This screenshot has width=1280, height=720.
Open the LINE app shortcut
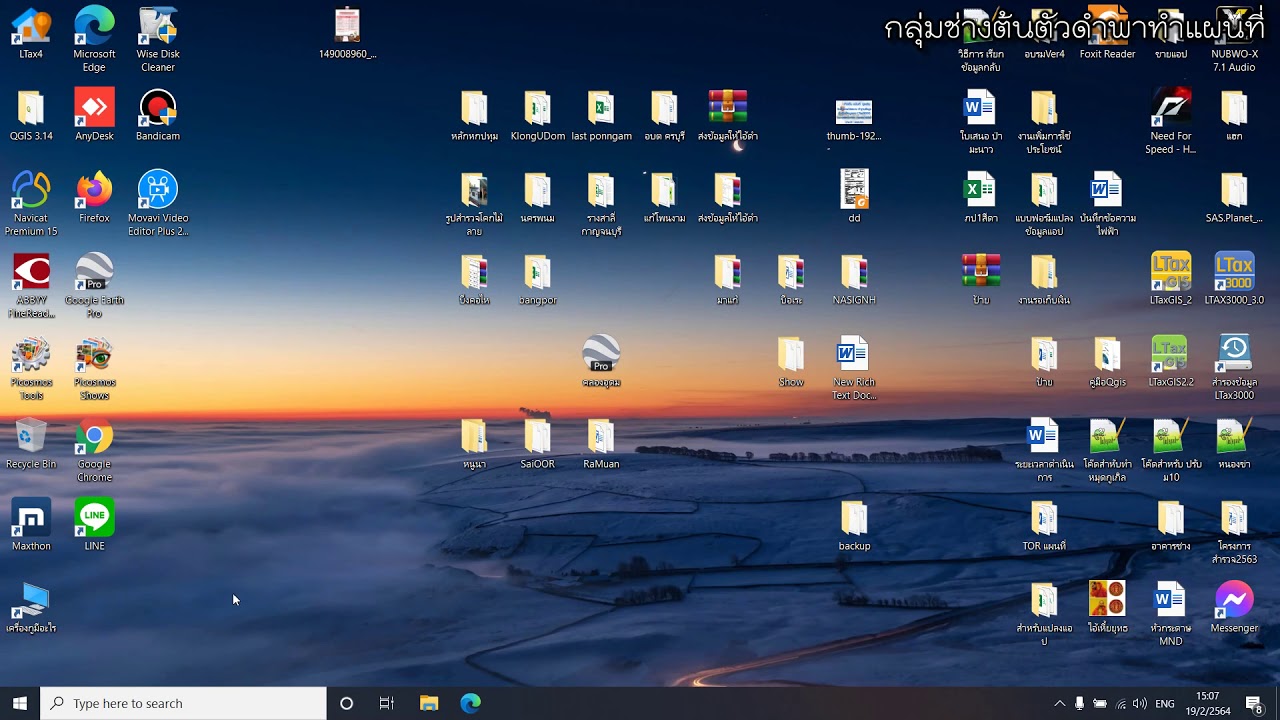pyautogui.click(x=94, y=525)
